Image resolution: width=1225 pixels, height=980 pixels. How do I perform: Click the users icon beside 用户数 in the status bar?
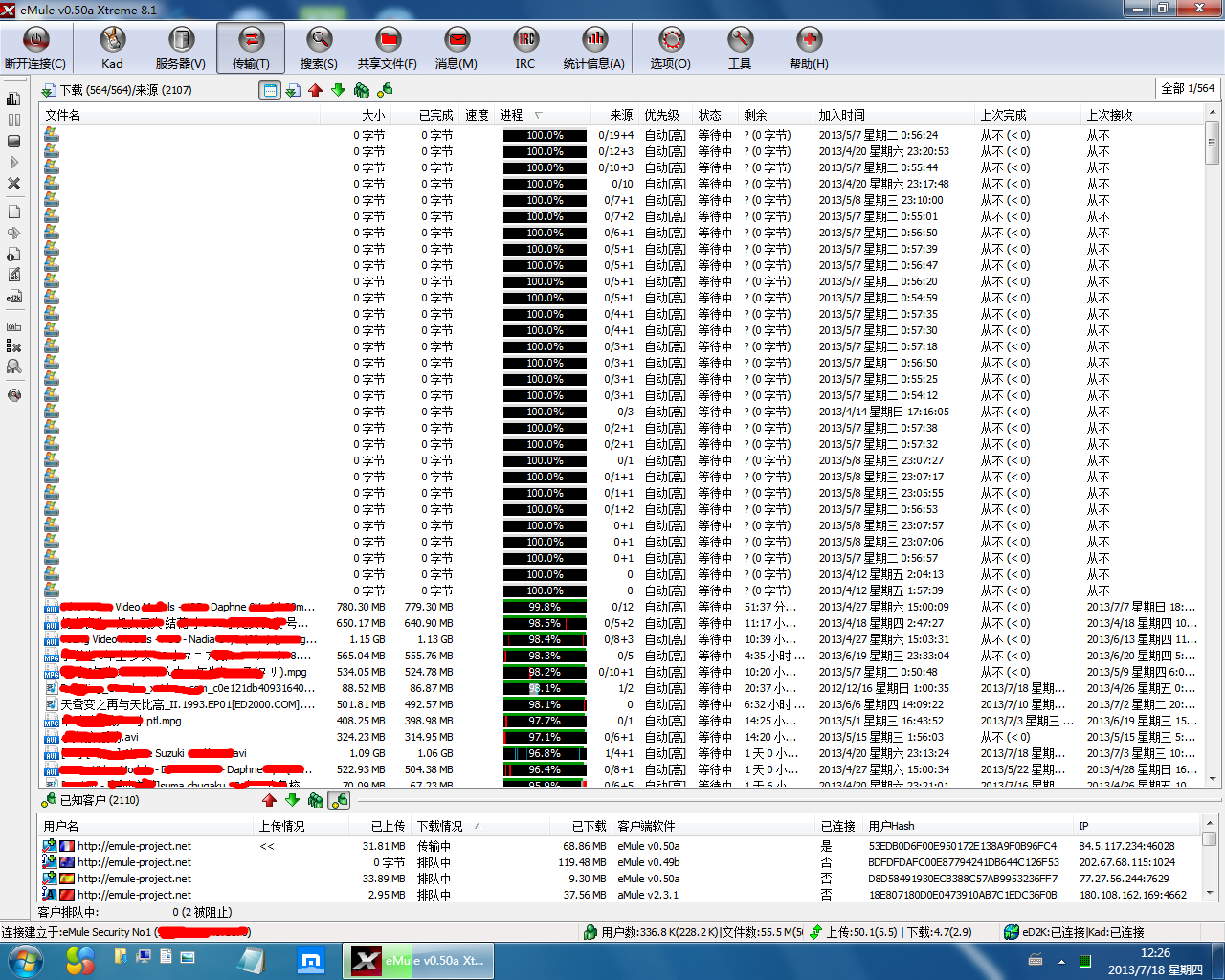click(591, 932)
